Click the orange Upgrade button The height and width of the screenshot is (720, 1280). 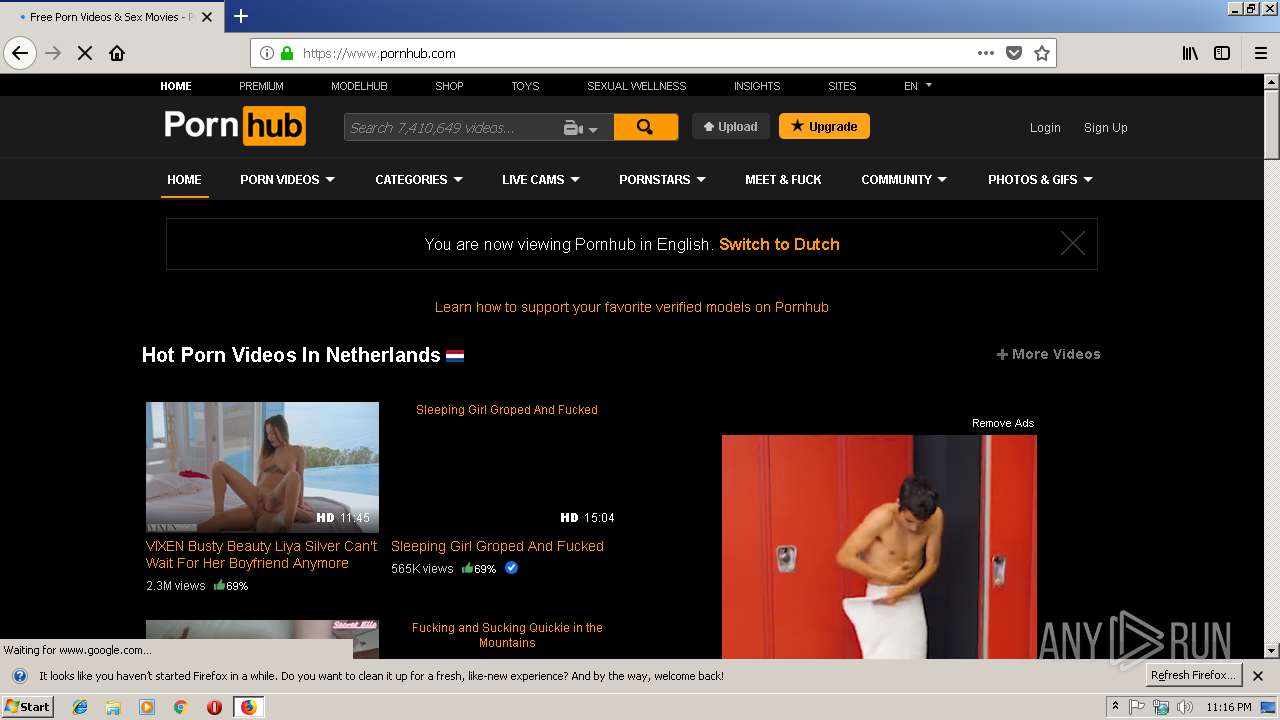(x=824, y=126)
